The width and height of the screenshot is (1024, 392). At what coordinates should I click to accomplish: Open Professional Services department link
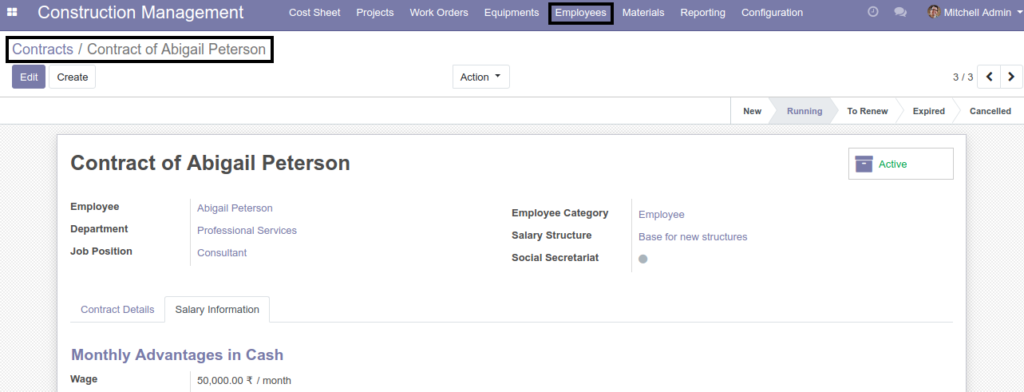coord(247,231)
